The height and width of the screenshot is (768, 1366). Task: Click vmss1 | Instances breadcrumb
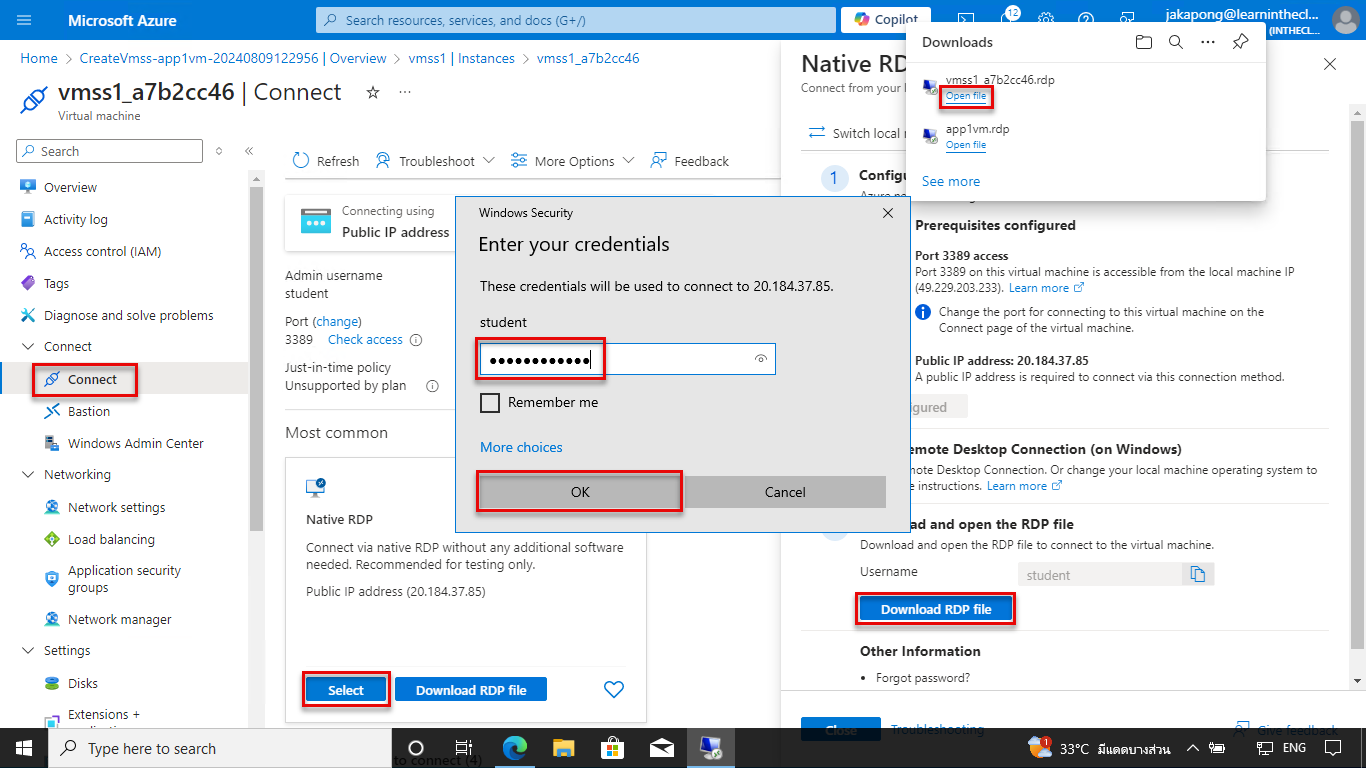(461, 58)
